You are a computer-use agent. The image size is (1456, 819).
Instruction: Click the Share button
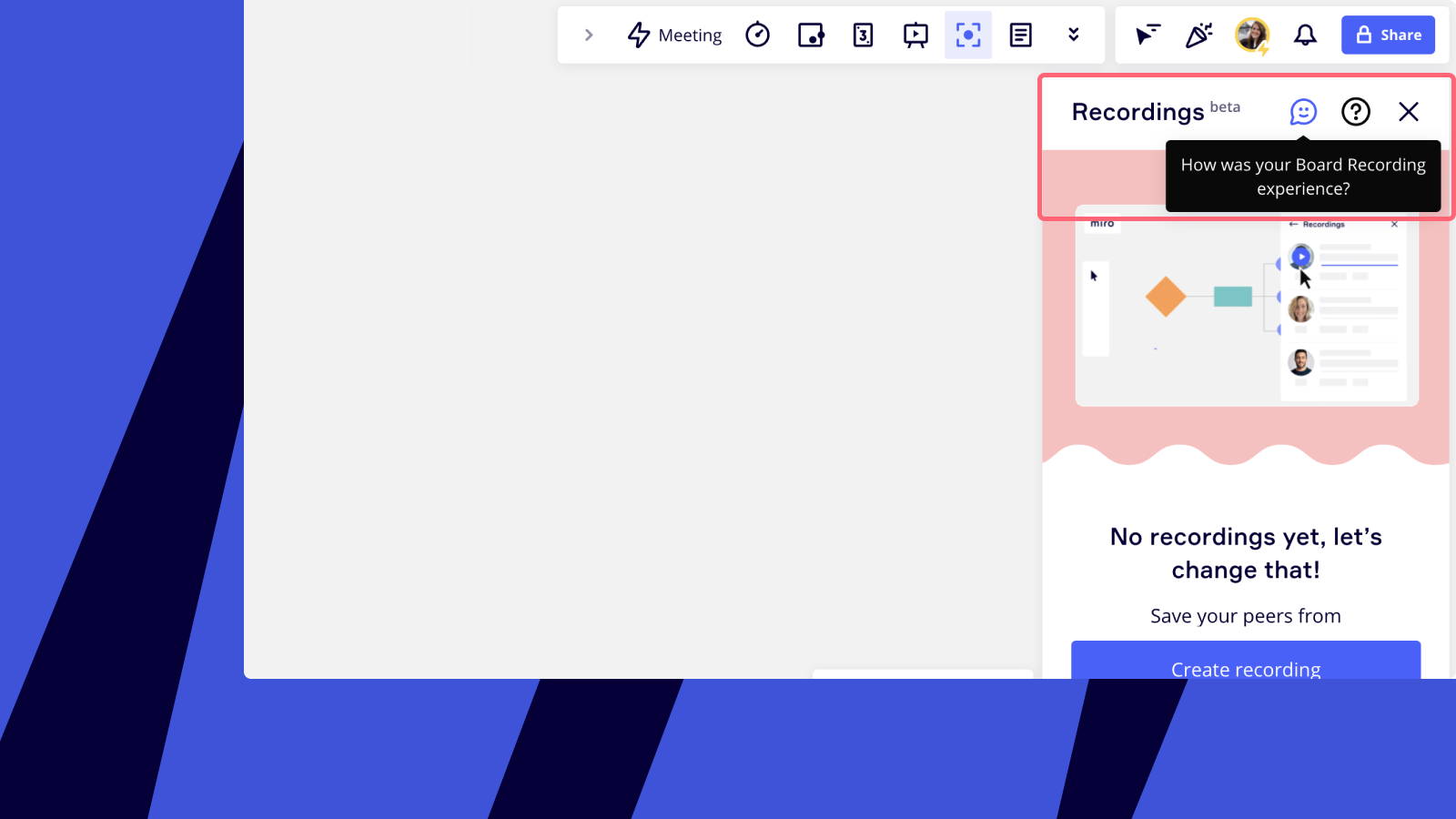click(1388, 35)
